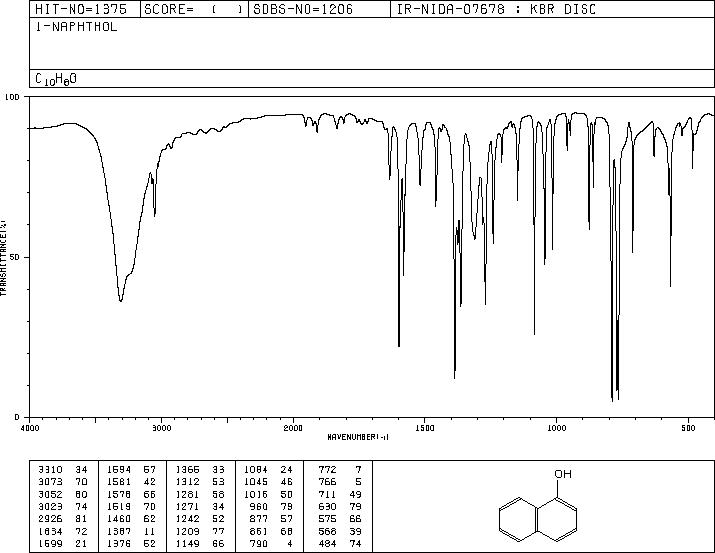715x553 pixels.
Task: Click the 500 wavenumber axis label
Action: [x=689, y=428]
